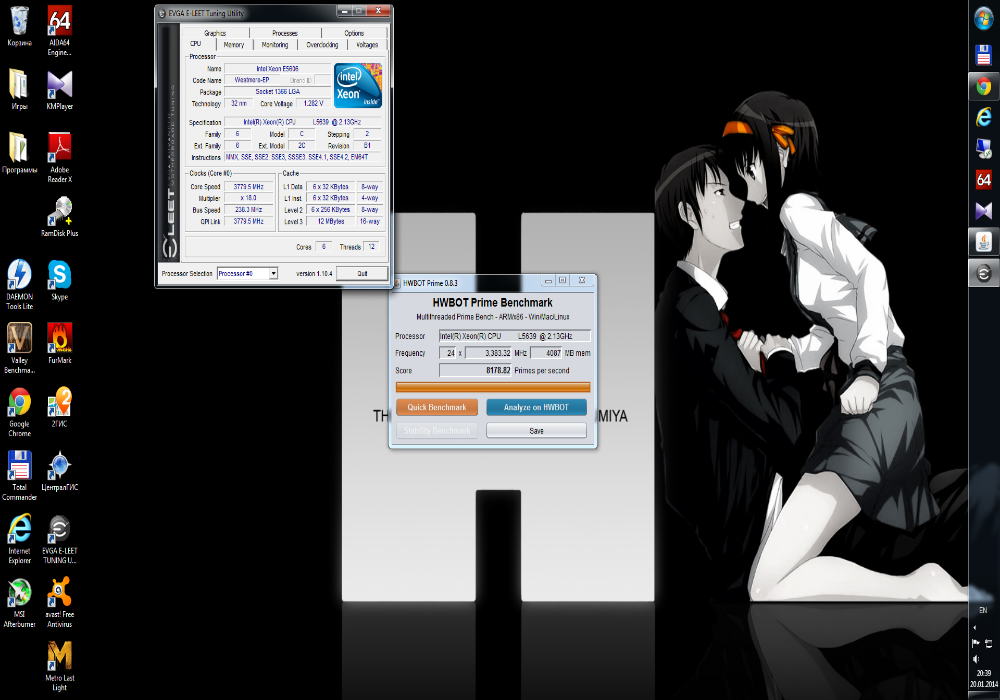Click the memory field showing 4087 MB
Viewport: 1000px width, 700px height.
tap(547, 353)
